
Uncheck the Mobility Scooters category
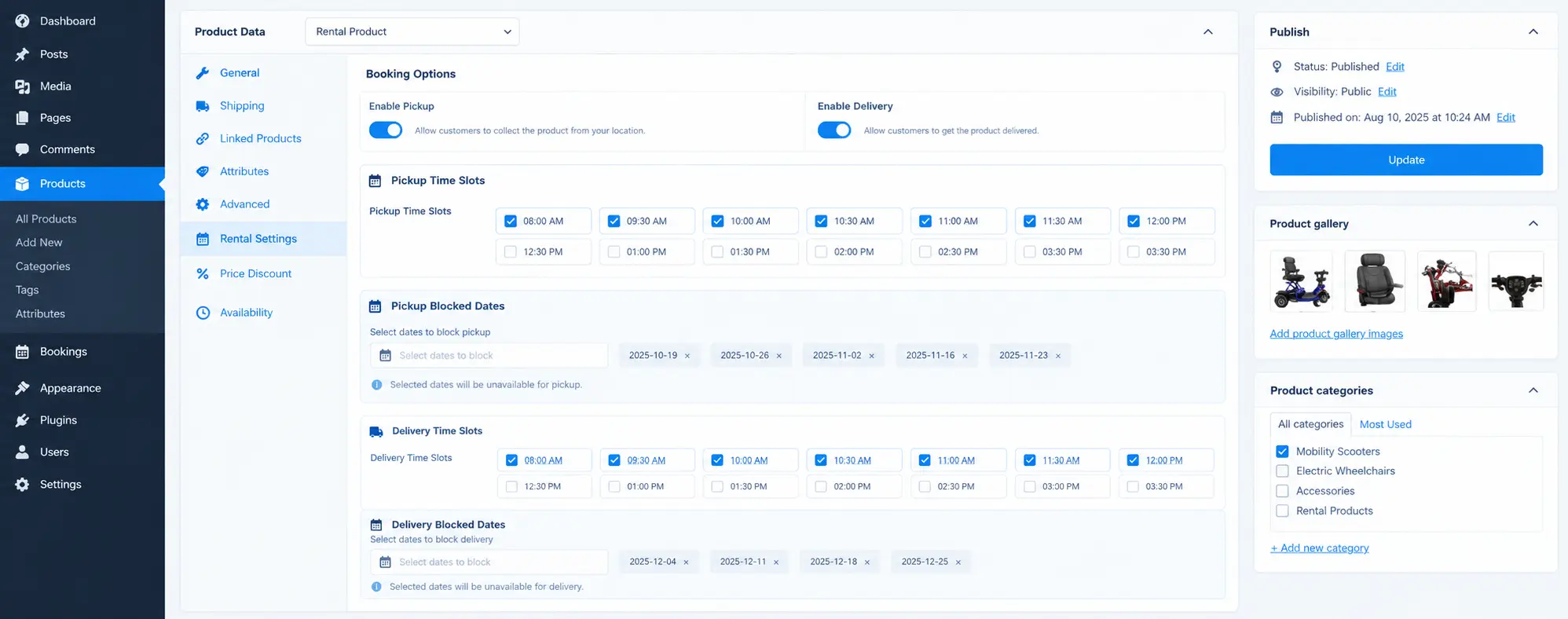(x=1283, y=452)
